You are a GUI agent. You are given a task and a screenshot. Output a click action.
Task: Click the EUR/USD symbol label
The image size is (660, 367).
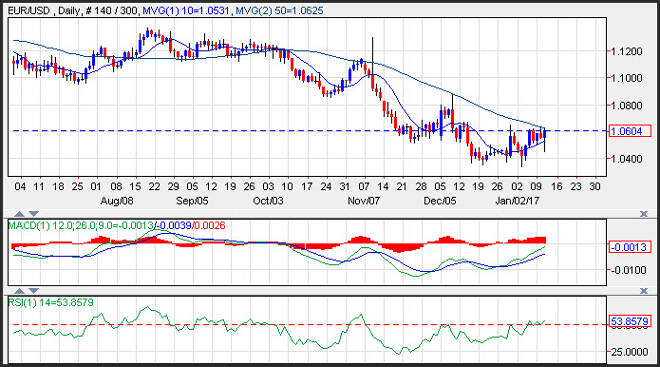(29, 11)
